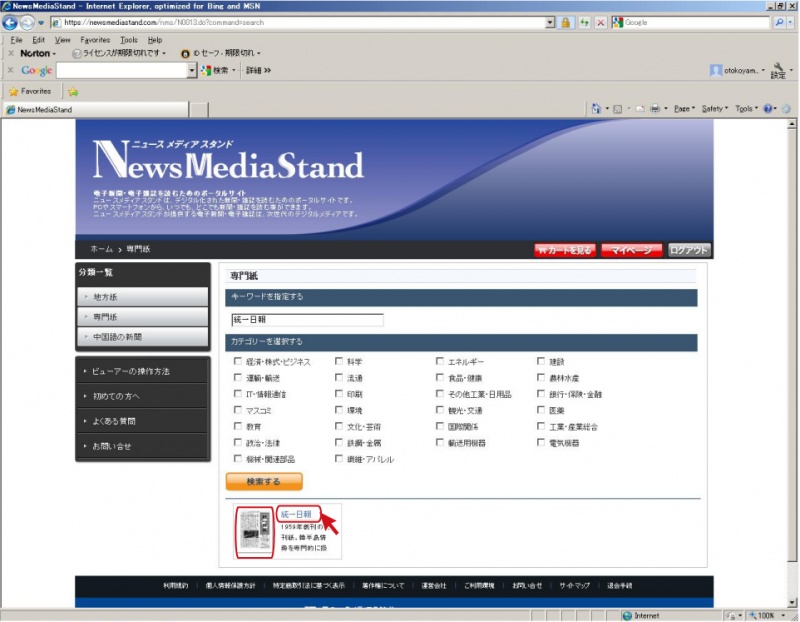Viewport: 800px width, 622px height.
Task: Click the Norton ID セーフ icon
Action: [x=185, y=53]
